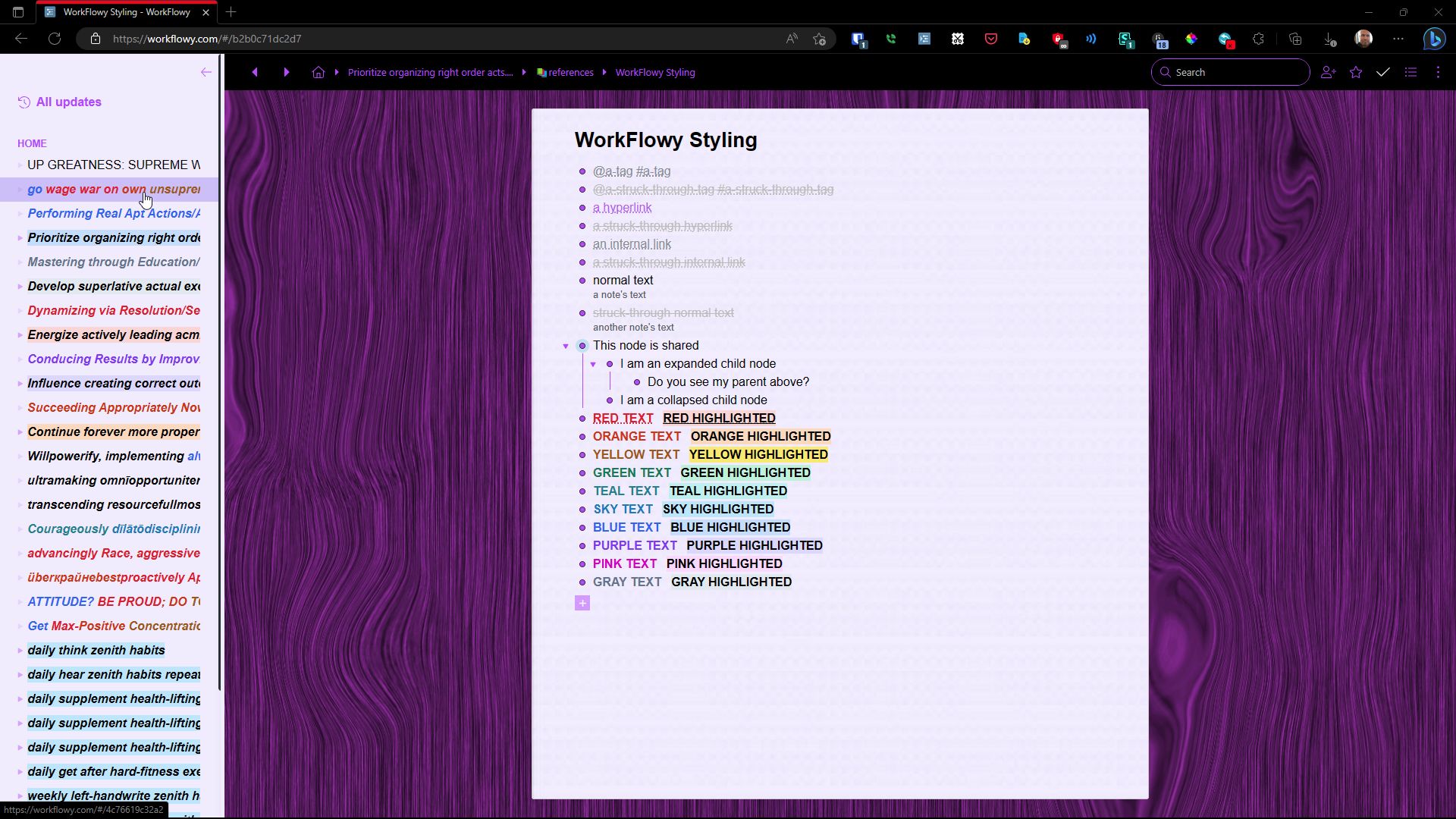Viewport: 1456px width, 819px height.
Task: Open 'UP GREATNESS: SUPREME' sidebar item
Action: [x=114, y=165]
